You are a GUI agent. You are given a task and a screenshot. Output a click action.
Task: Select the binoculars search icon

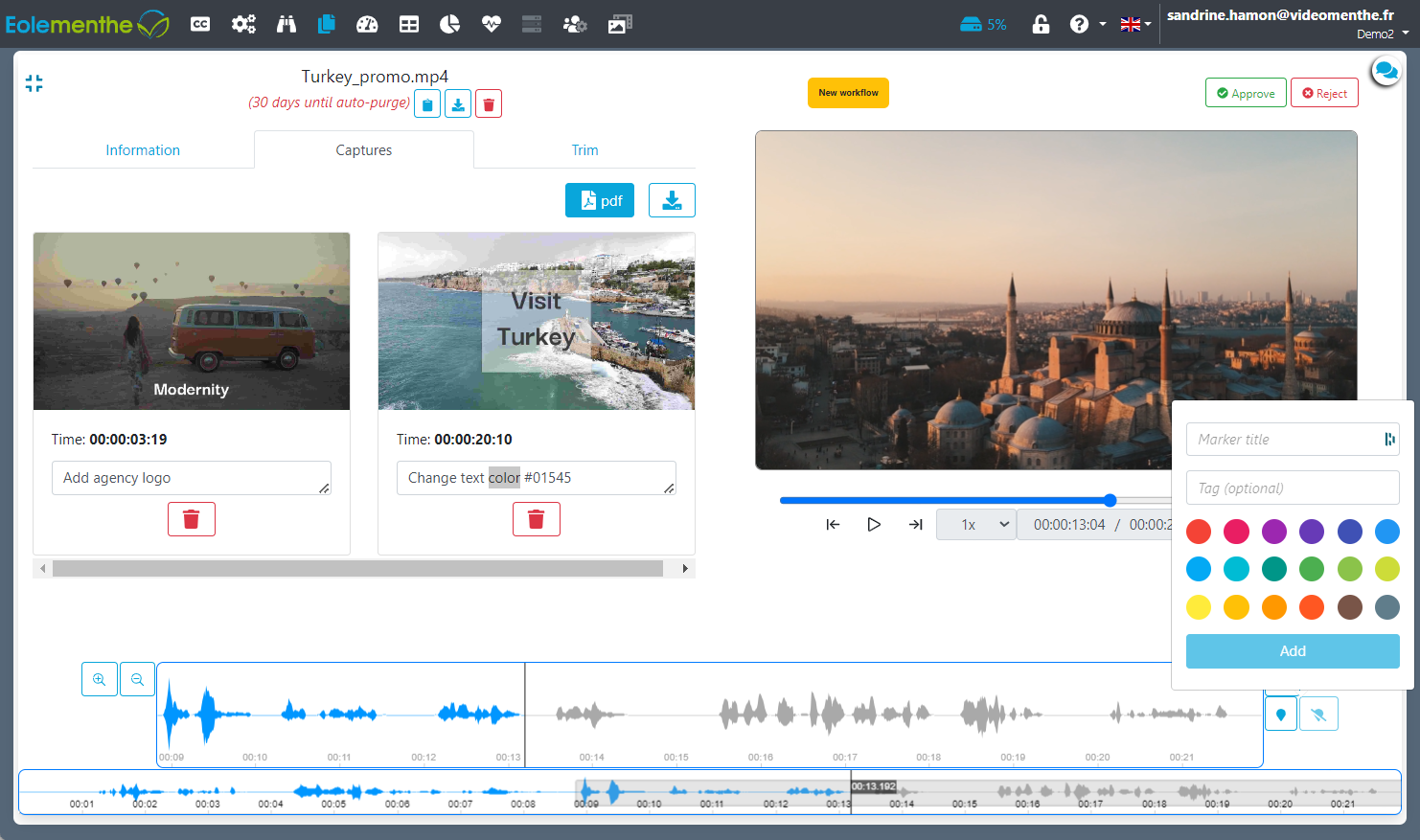coord(285,24)
